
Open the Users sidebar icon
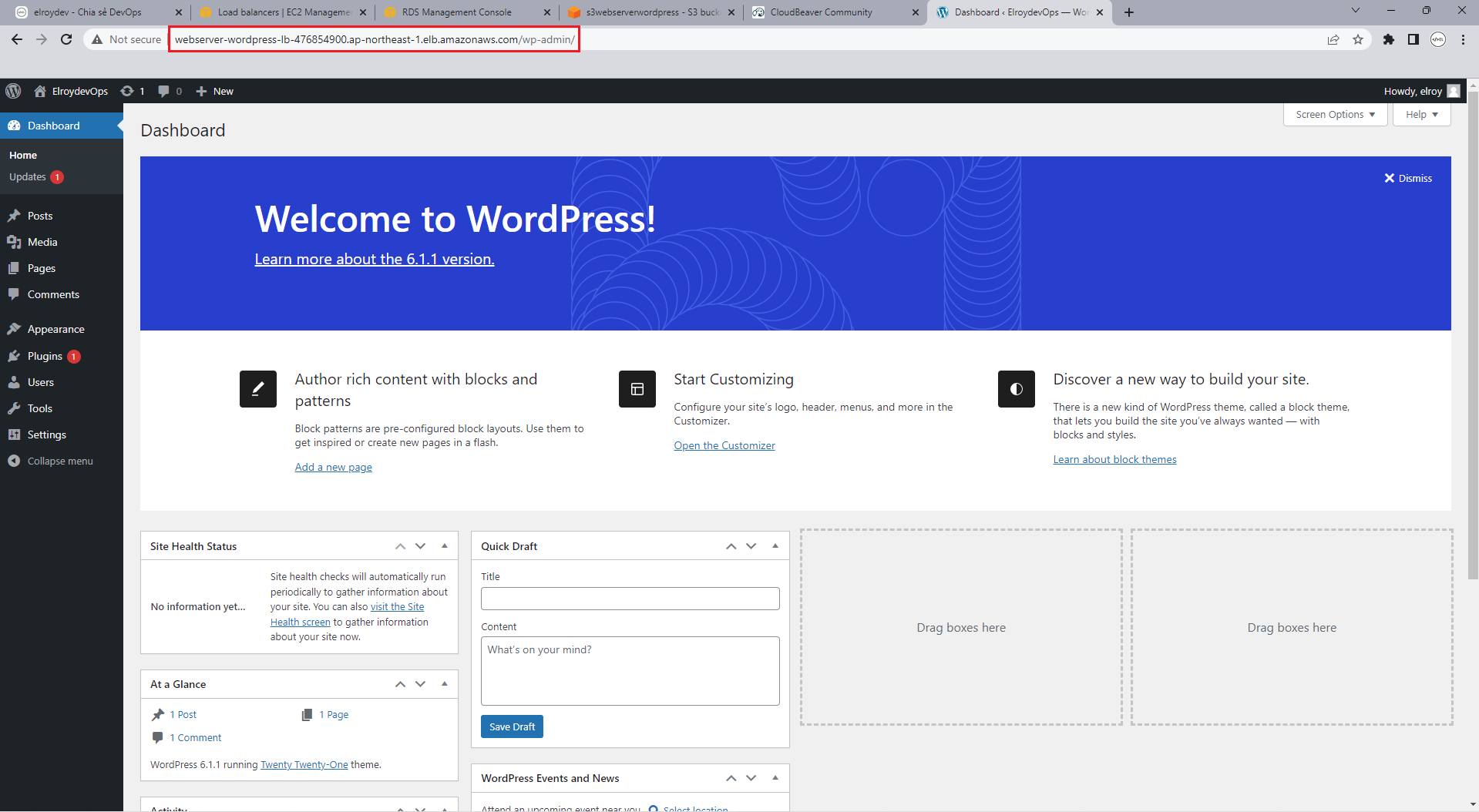click(x=14, y=382)
